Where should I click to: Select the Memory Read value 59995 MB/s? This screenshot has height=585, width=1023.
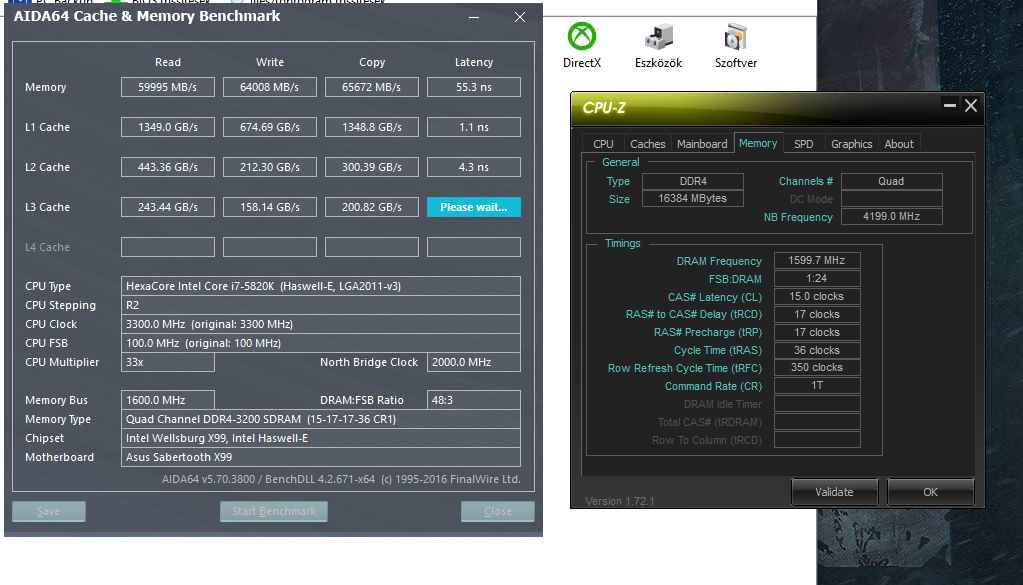click(x=168, y=87)
